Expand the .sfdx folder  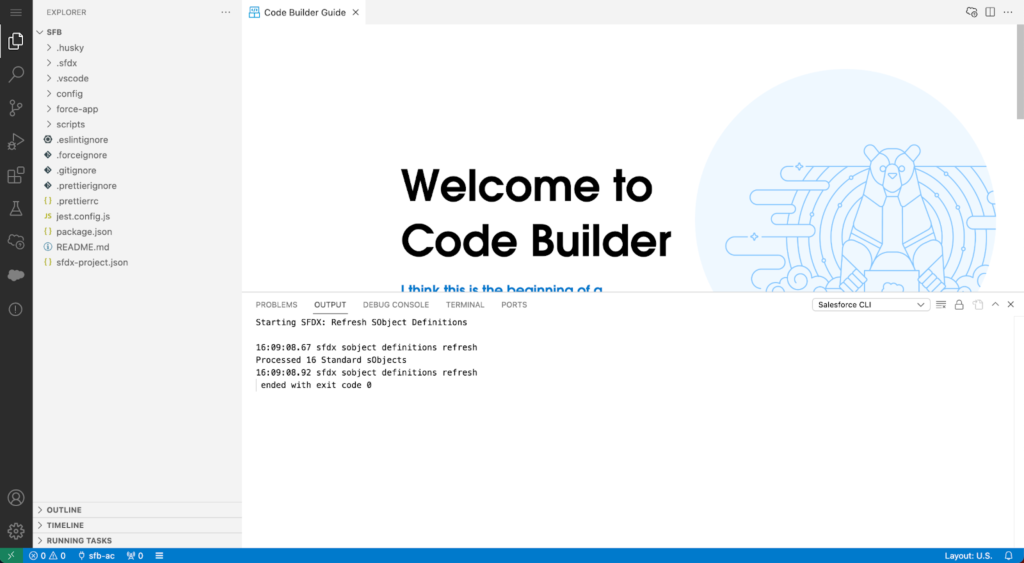tap(137, 63)
